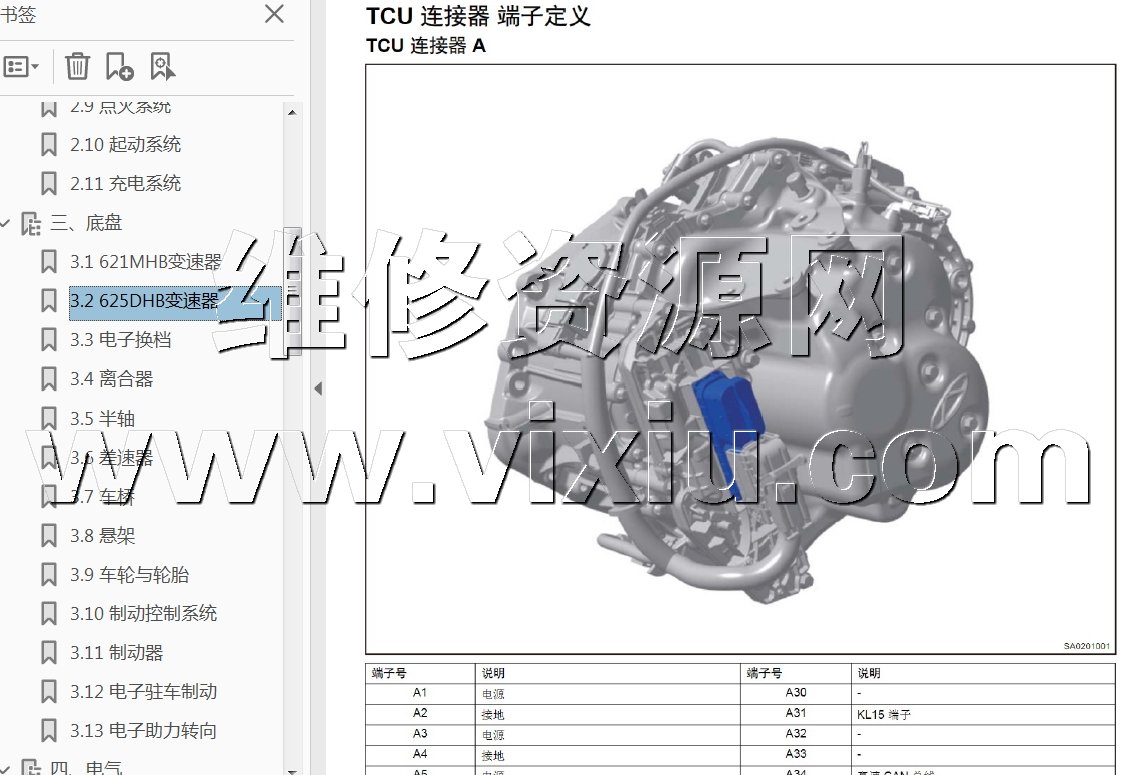Collapse the 三、底盘 bookmark section
The image size is (1122, 775).
click(6, 223)
